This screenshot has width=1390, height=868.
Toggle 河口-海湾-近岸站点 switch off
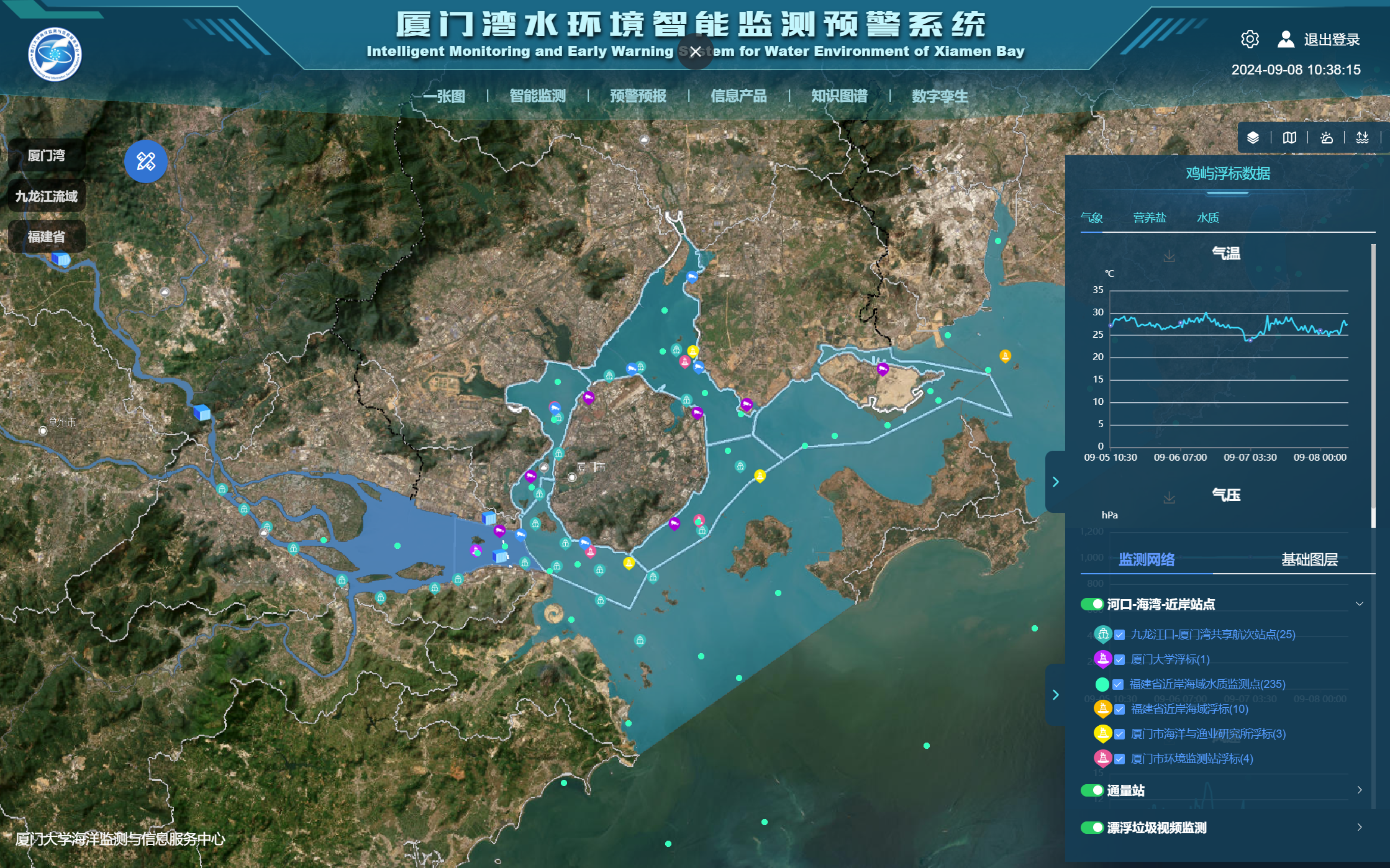tap(1092, 604)
